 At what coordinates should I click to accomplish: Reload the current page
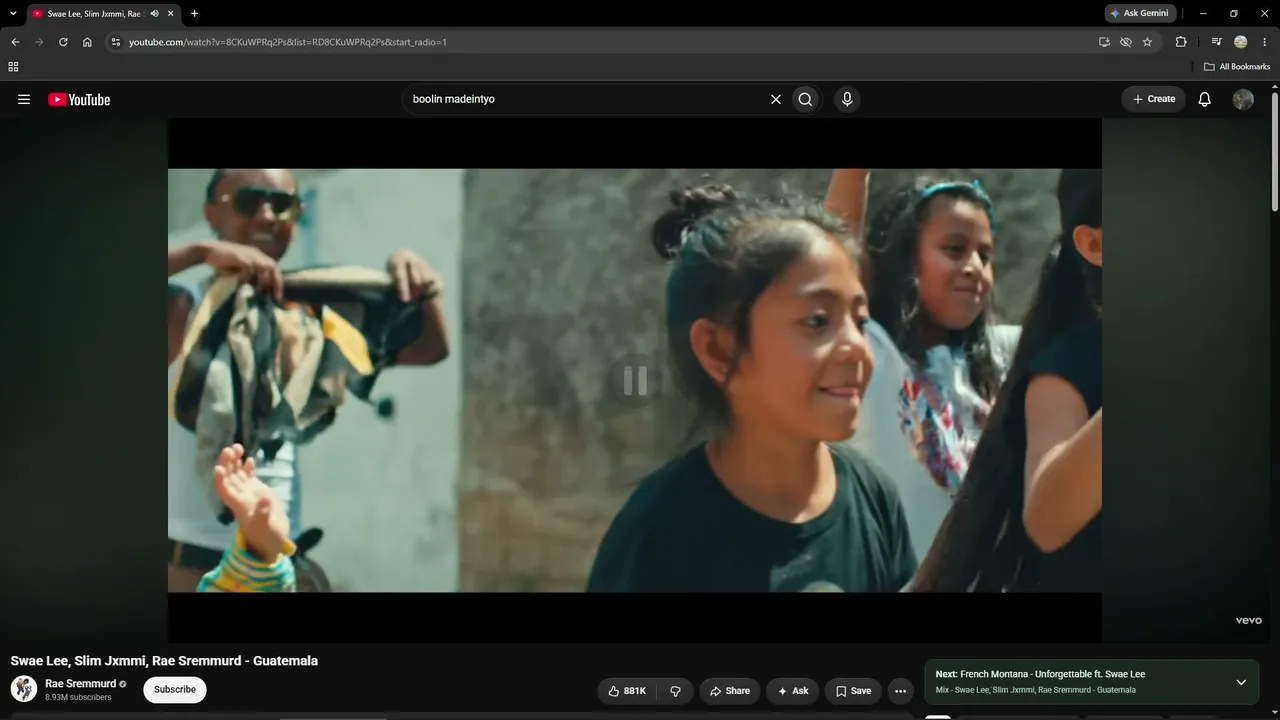coord(63,42)
